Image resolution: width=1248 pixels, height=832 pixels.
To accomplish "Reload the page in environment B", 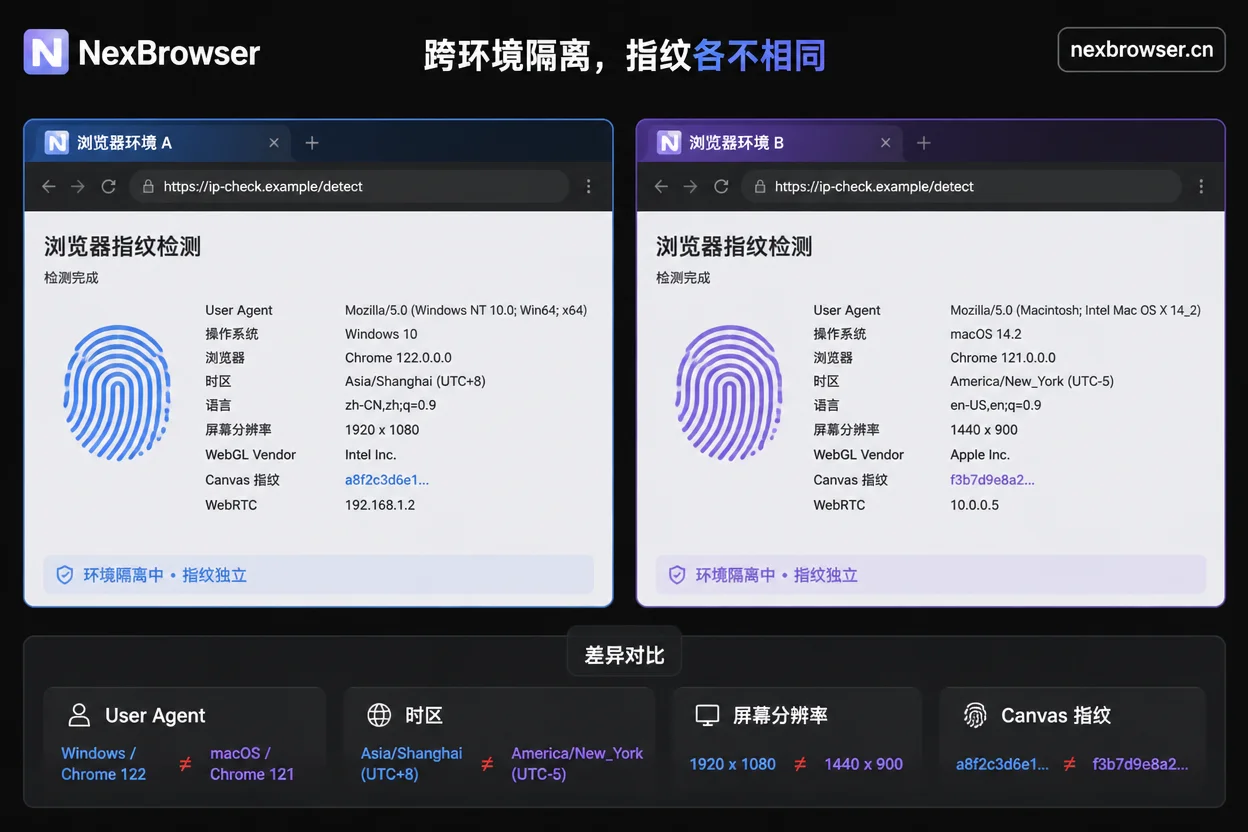I will coord(721,186).
